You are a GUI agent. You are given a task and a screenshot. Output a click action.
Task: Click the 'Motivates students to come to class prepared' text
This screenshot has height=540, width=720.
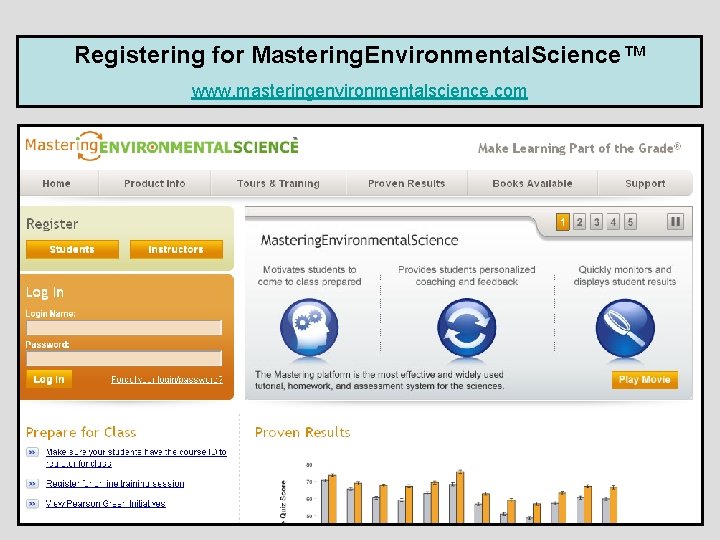(x=309, y=276)
